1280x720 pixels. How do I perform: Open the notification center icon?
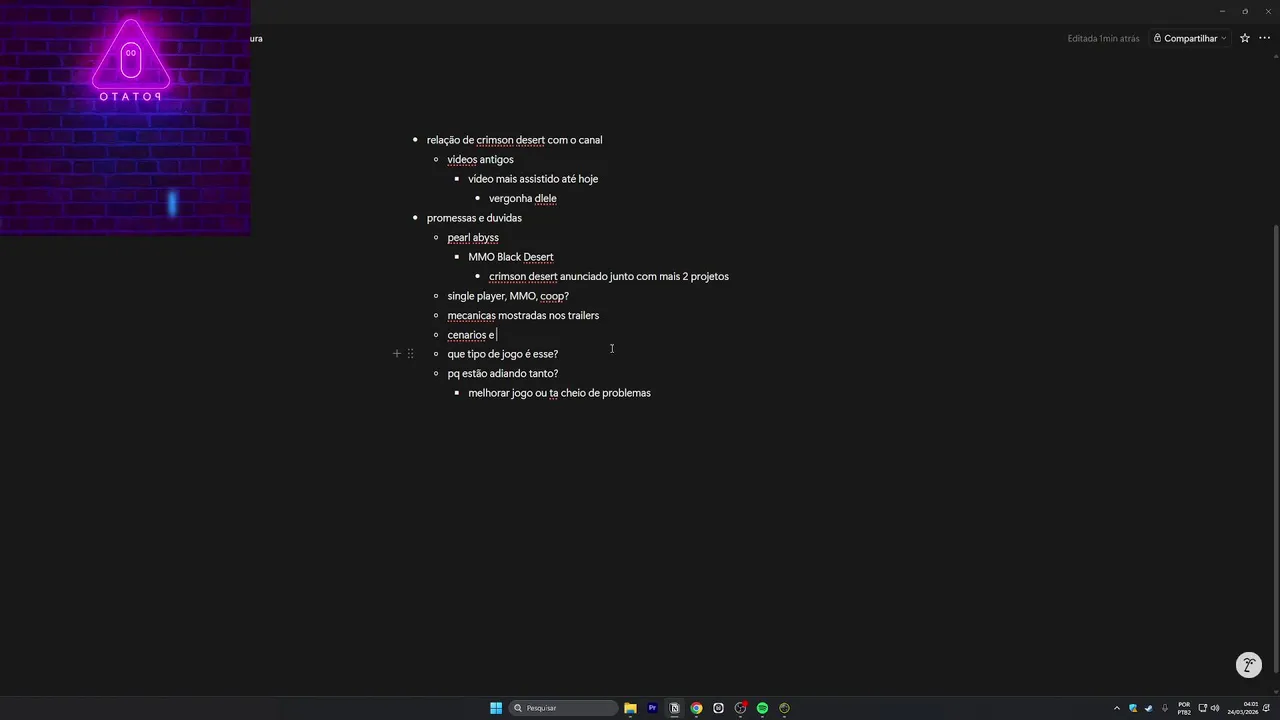click(1266, 708)
